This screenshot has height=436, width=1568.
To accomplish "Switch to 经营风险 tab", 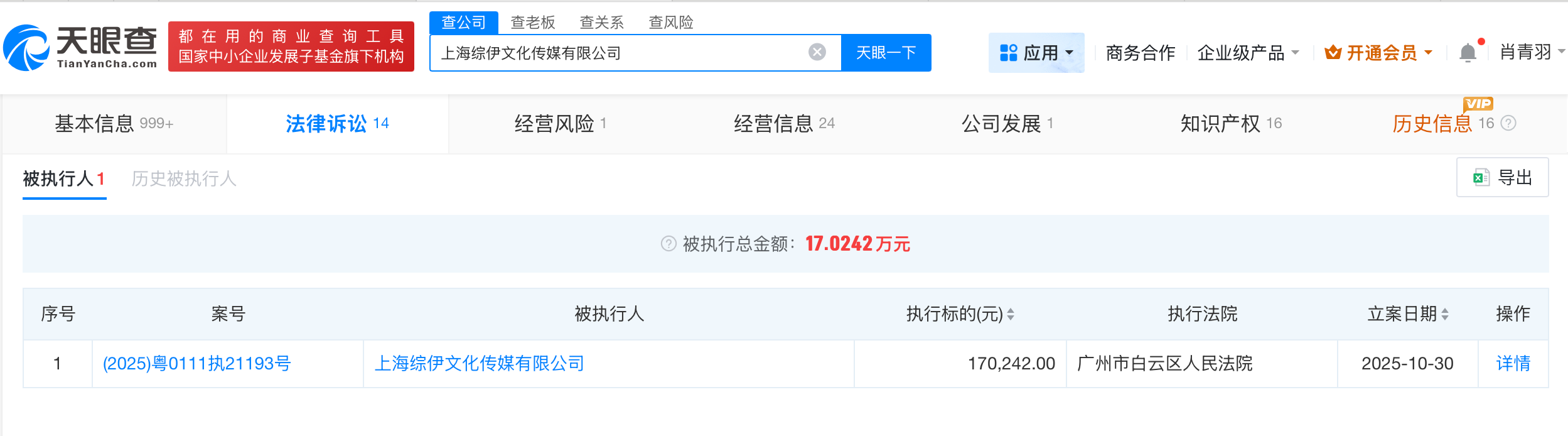I will point(559,124).
